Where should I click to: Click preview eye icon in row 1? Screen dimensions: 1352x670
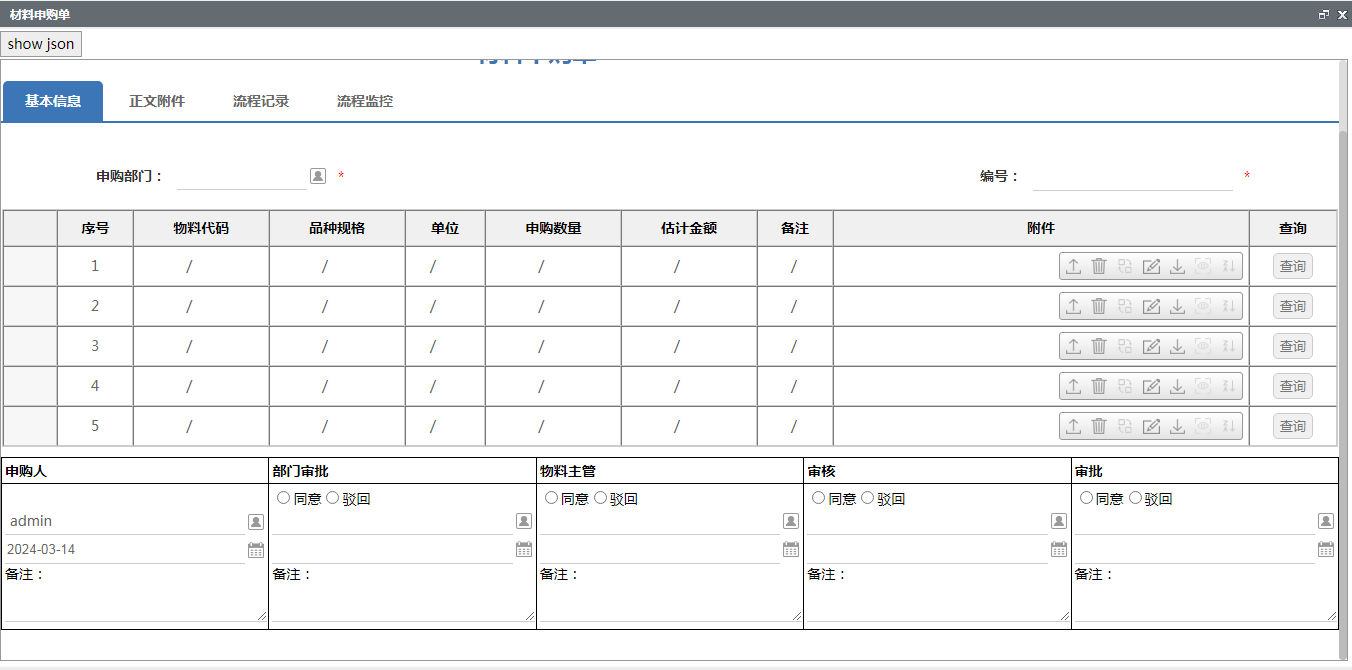pyautogui.click(x=1203, y=266)
